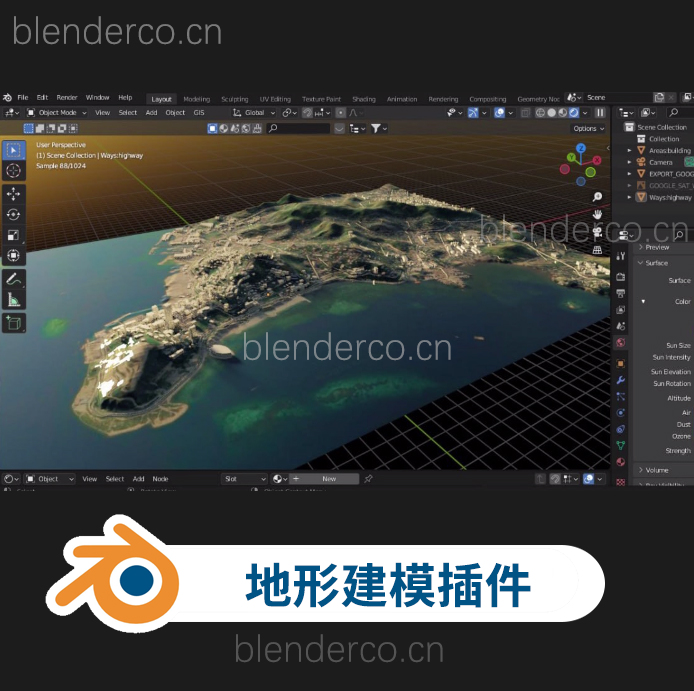The width and height of the screenshot is (694, 691).
Task: Open World properties tab icon
Action: coord(621,342)
